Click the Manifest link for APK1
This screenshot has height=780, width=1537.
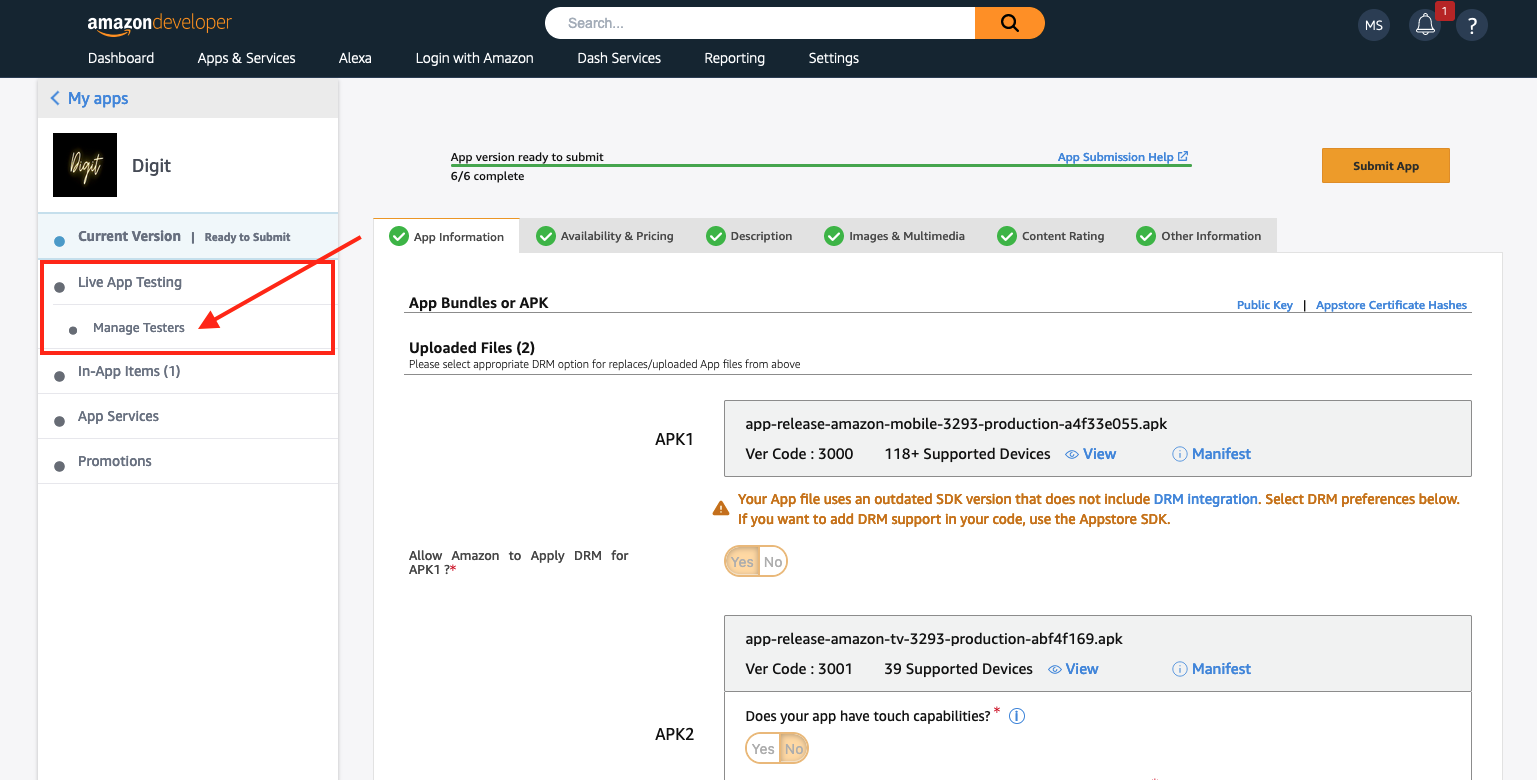(x=1221, y=454)
